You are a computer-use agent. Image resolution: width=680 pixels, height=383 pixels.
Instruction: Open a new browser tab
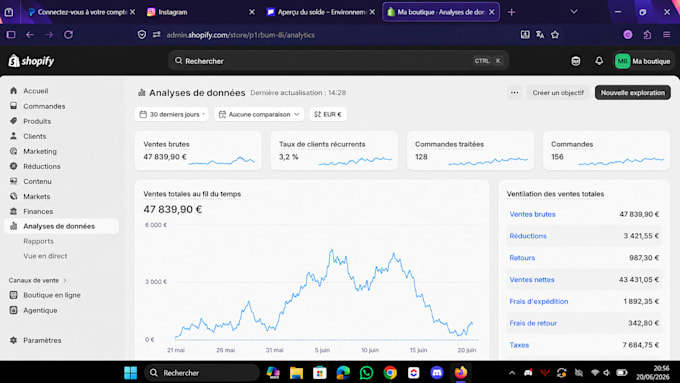click(511, 12)
